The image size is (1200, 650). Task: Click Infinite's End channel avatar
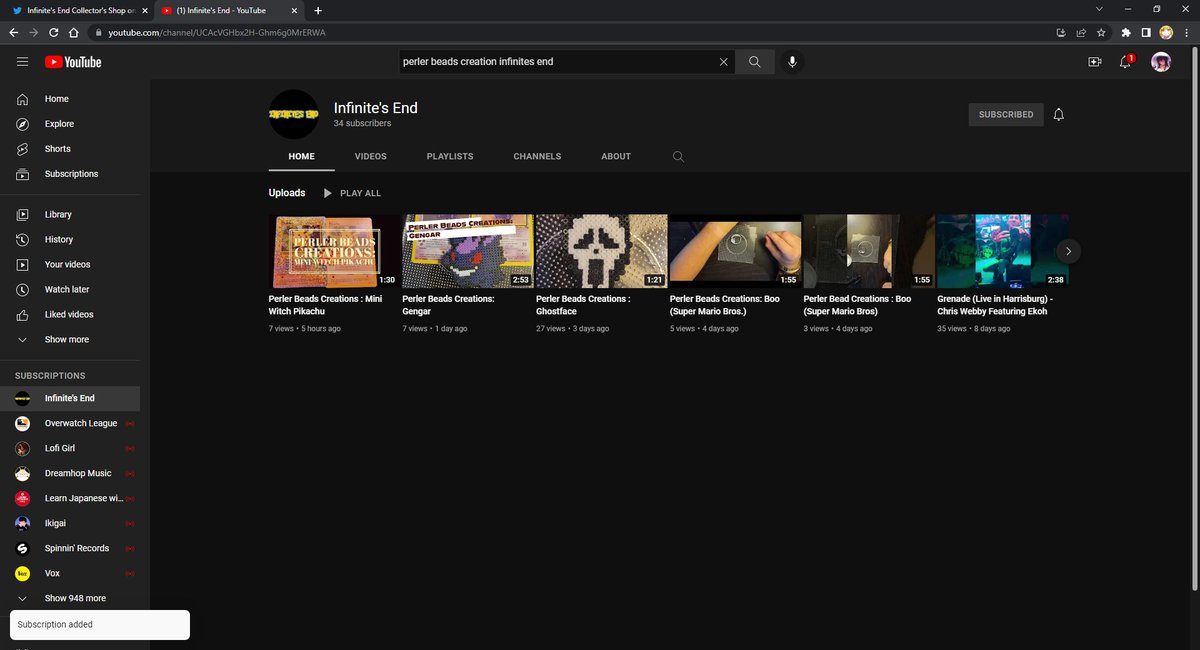coord(293,115)
